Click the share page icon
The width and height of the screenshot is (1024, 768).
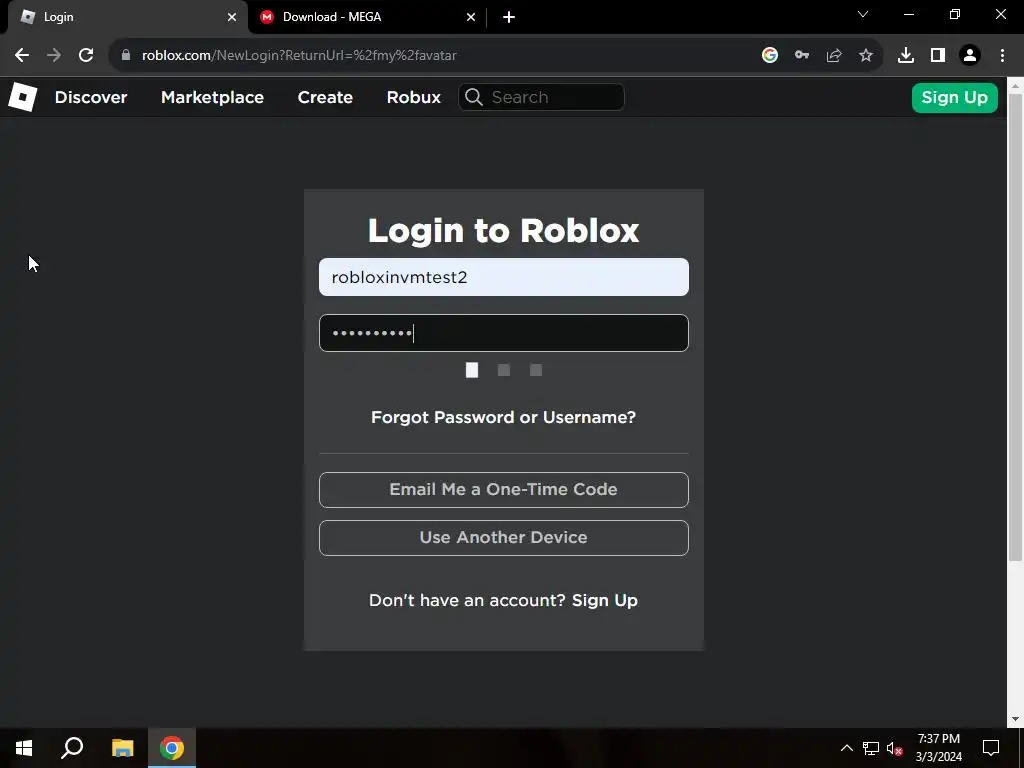click(834, 56)
